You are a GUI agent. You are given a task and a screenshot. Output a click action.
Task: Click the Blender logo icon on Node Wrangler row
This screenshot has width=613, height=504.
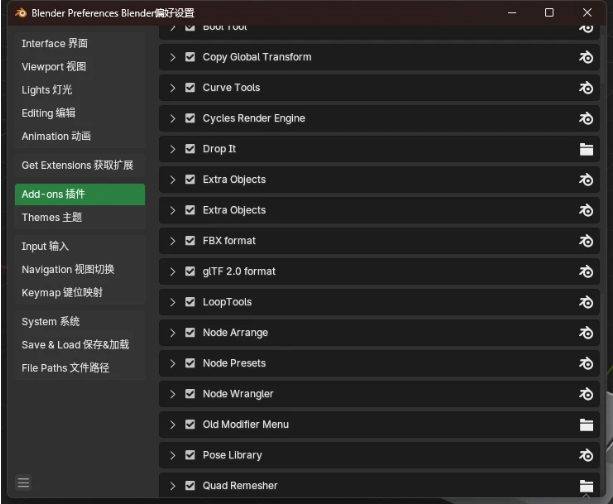(x=586, y=394)
